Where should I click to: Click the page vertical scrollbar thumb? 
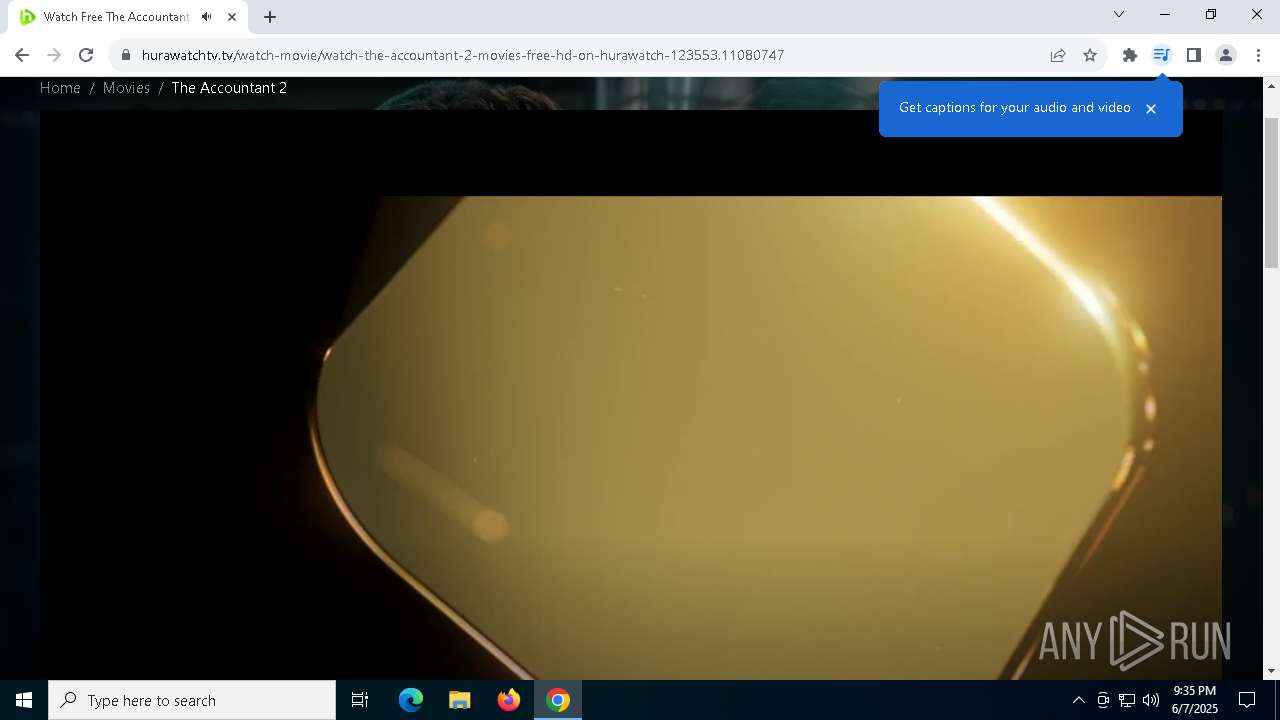1271,192
